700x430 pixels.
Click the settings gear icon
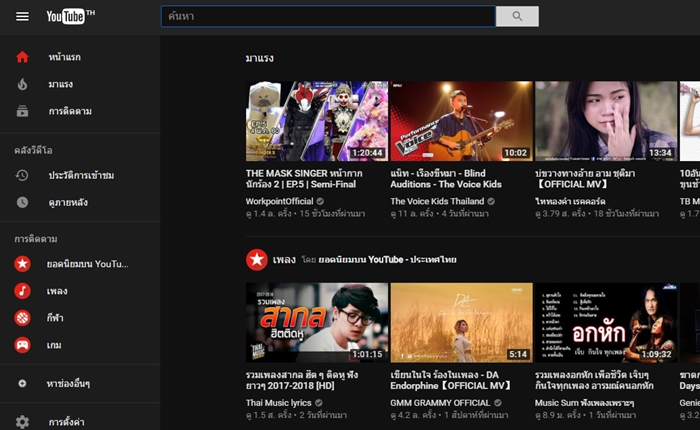[x=22, y=422]
